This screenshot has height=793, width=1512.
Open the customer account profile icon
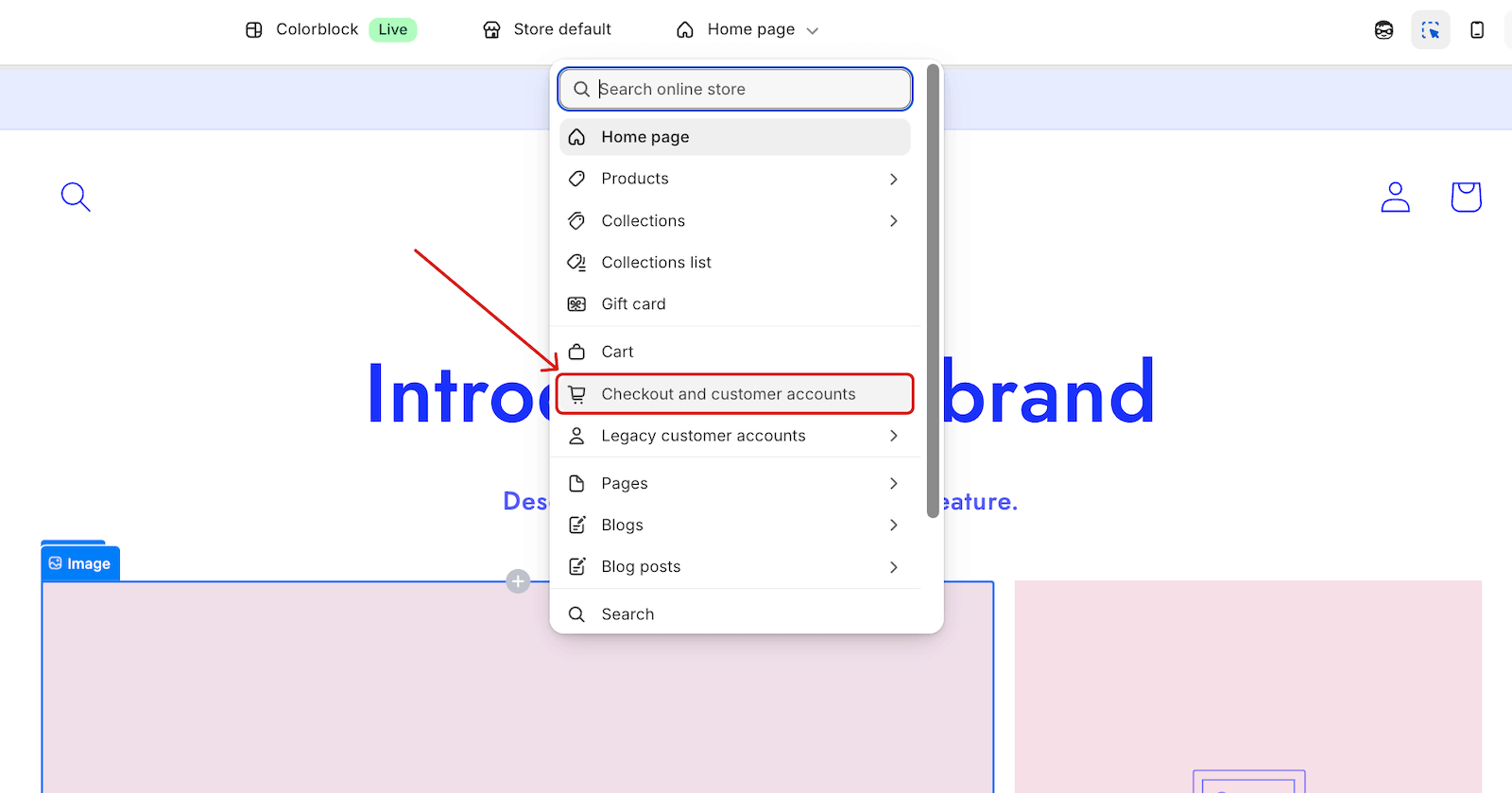click(1395, 197)
